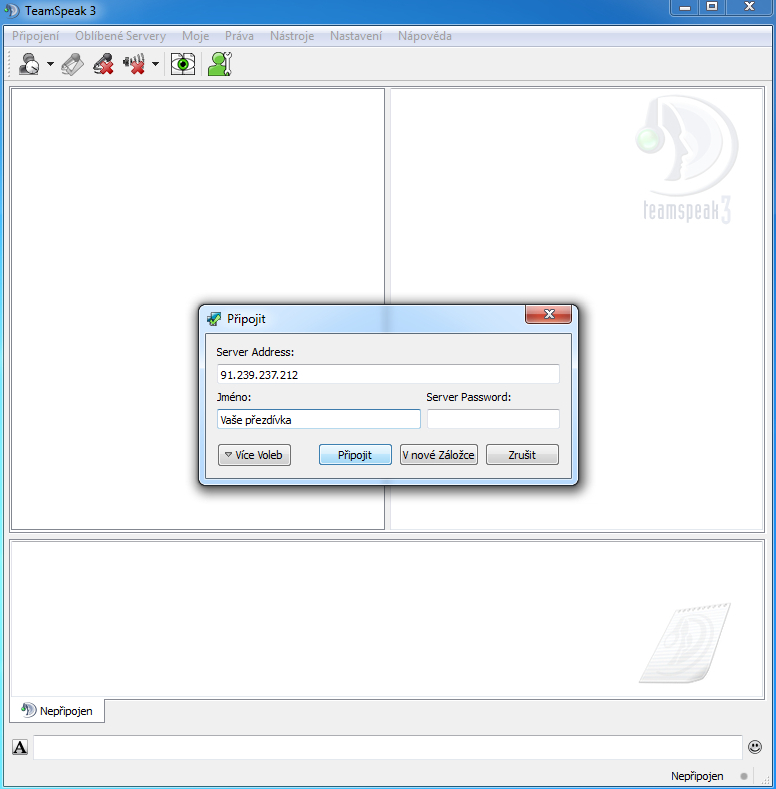Click the connection status indicator dot
Screen dimensions: 776x789
point(744,776)
